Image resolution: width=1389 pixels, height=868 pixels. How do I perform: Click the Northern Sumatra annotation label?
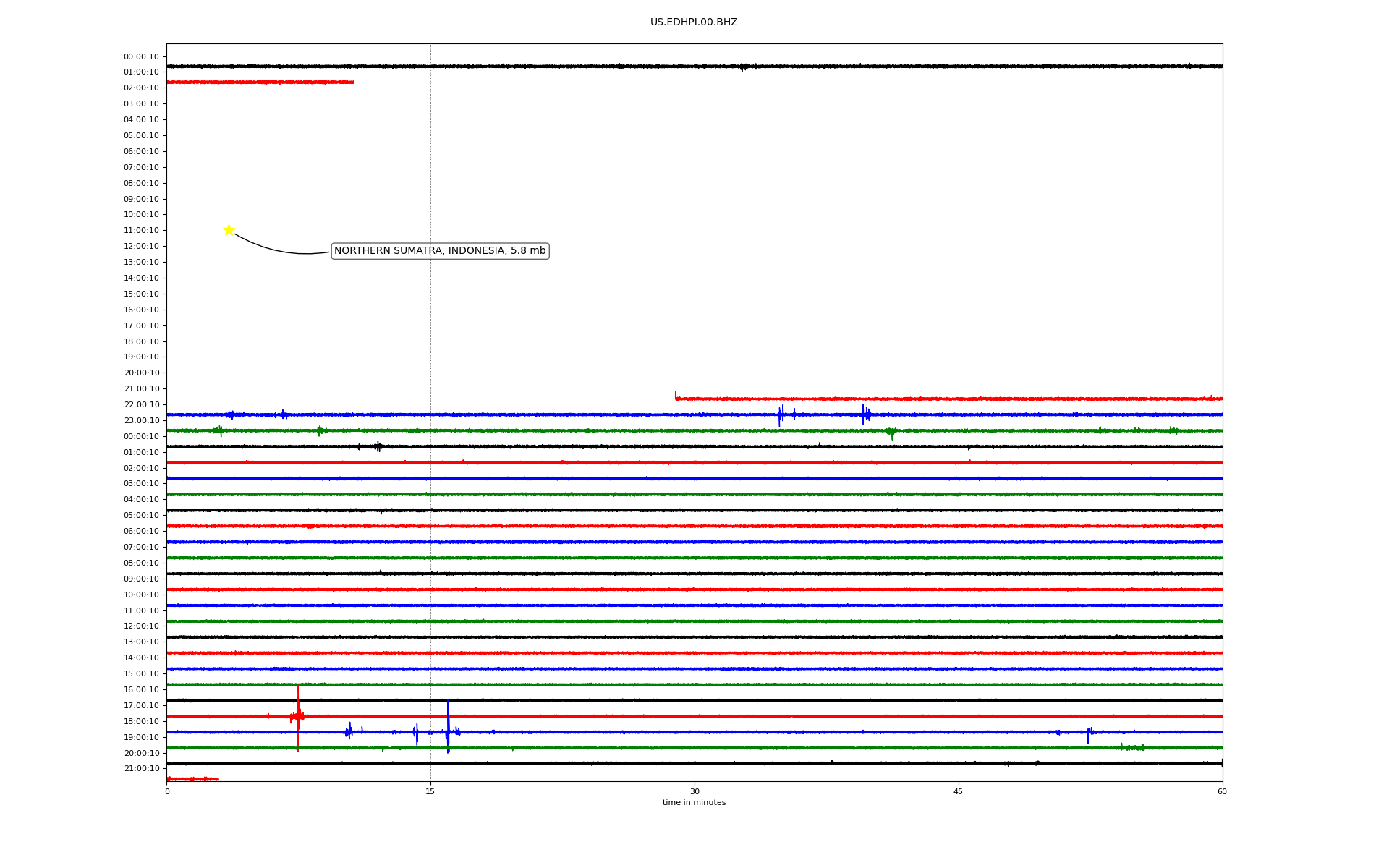tap(440, 251)
